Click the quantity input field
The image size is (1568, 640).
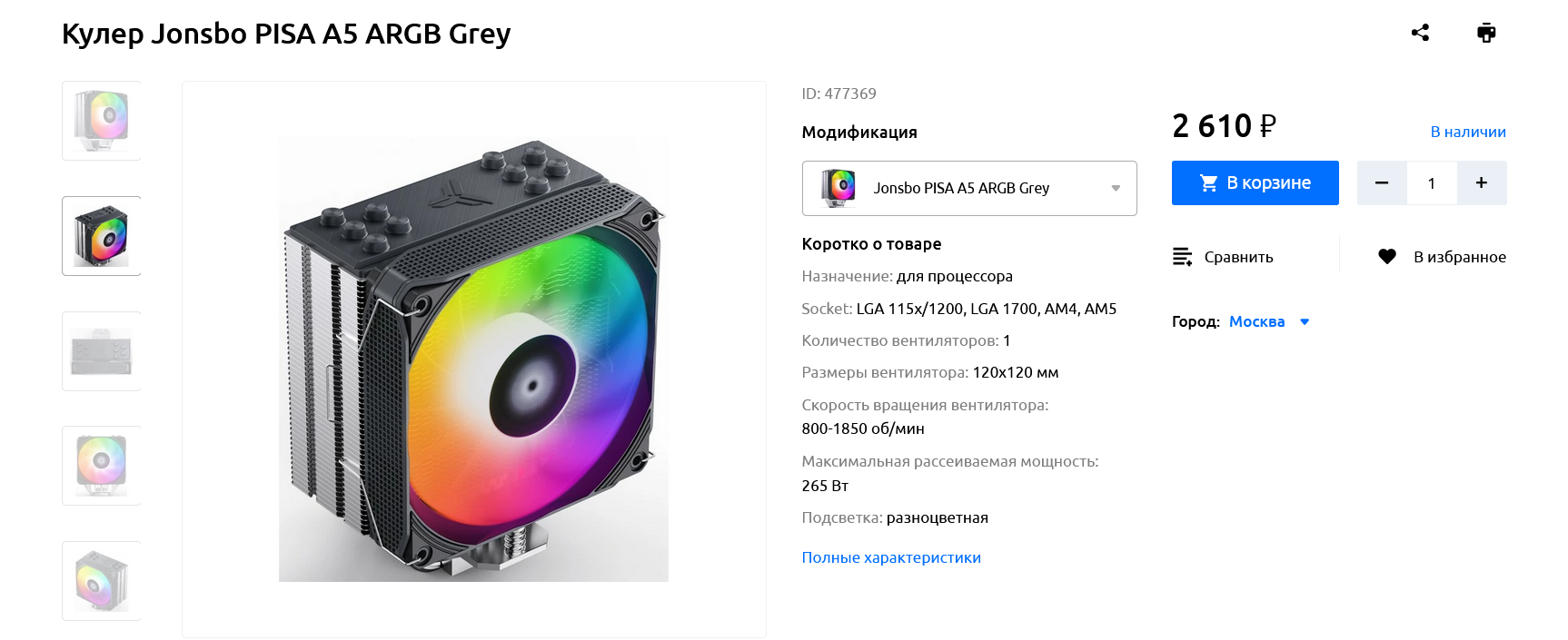1432,183
